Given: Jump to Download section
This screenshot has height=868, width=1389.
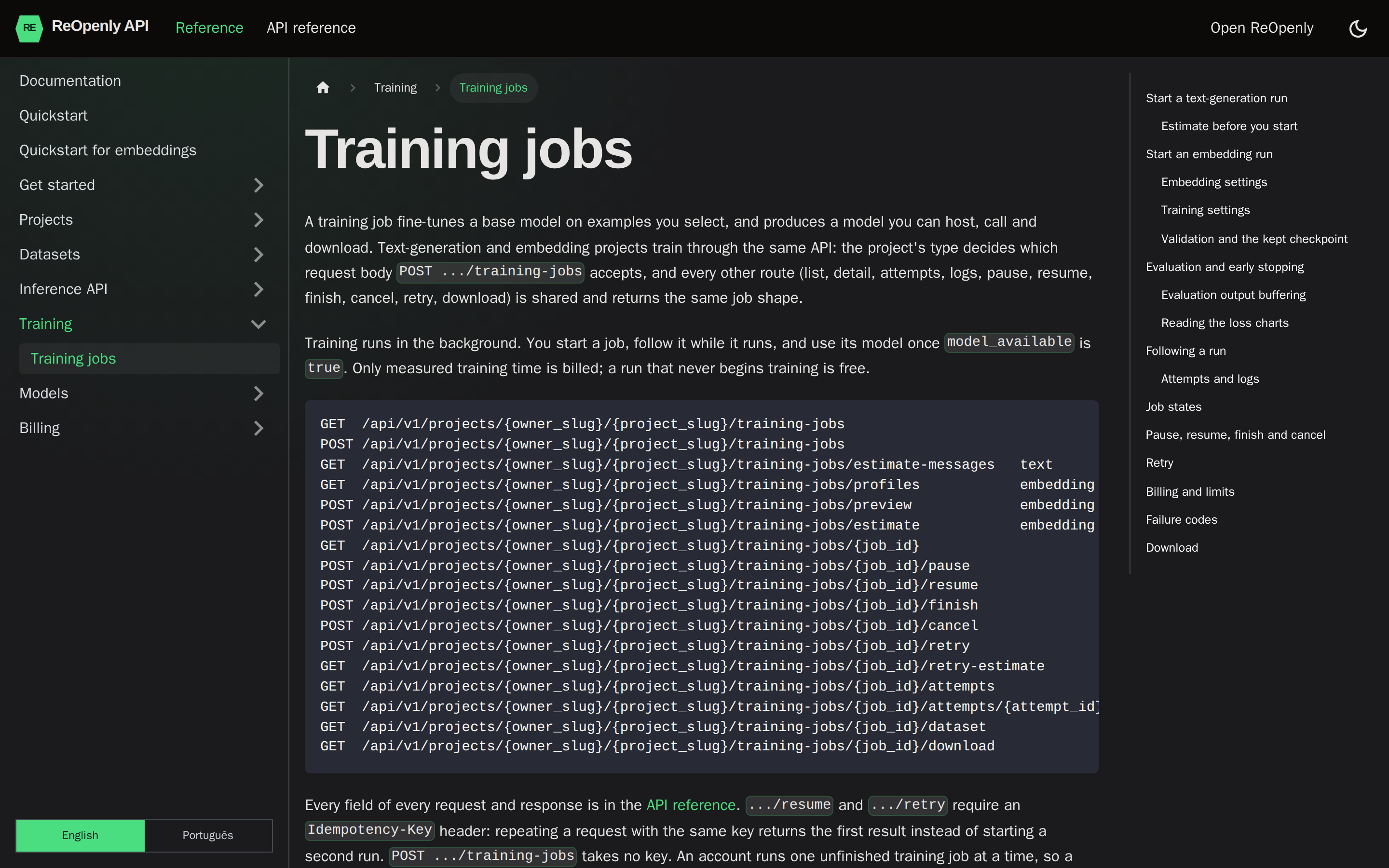Looking at the screenshot, I should [x=1171, y=548].
